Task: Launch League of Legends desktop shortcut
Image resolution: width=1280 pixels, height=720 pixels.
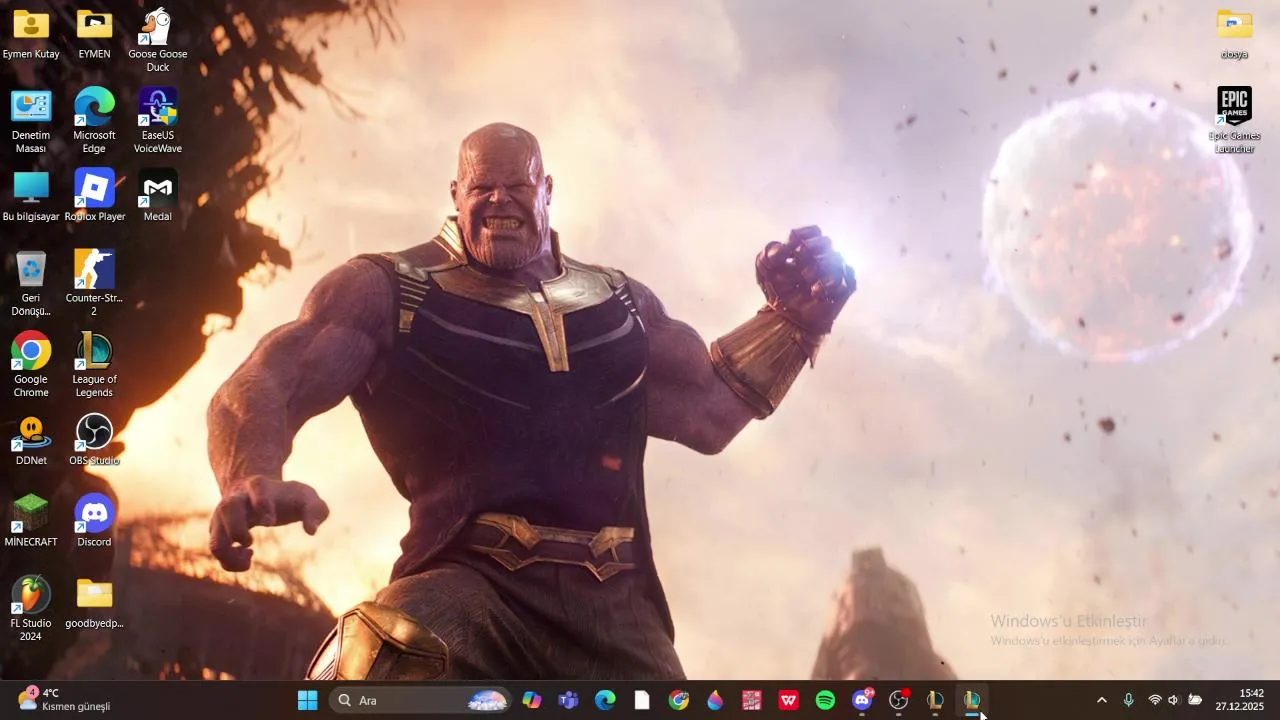Action: coord(94,365)
